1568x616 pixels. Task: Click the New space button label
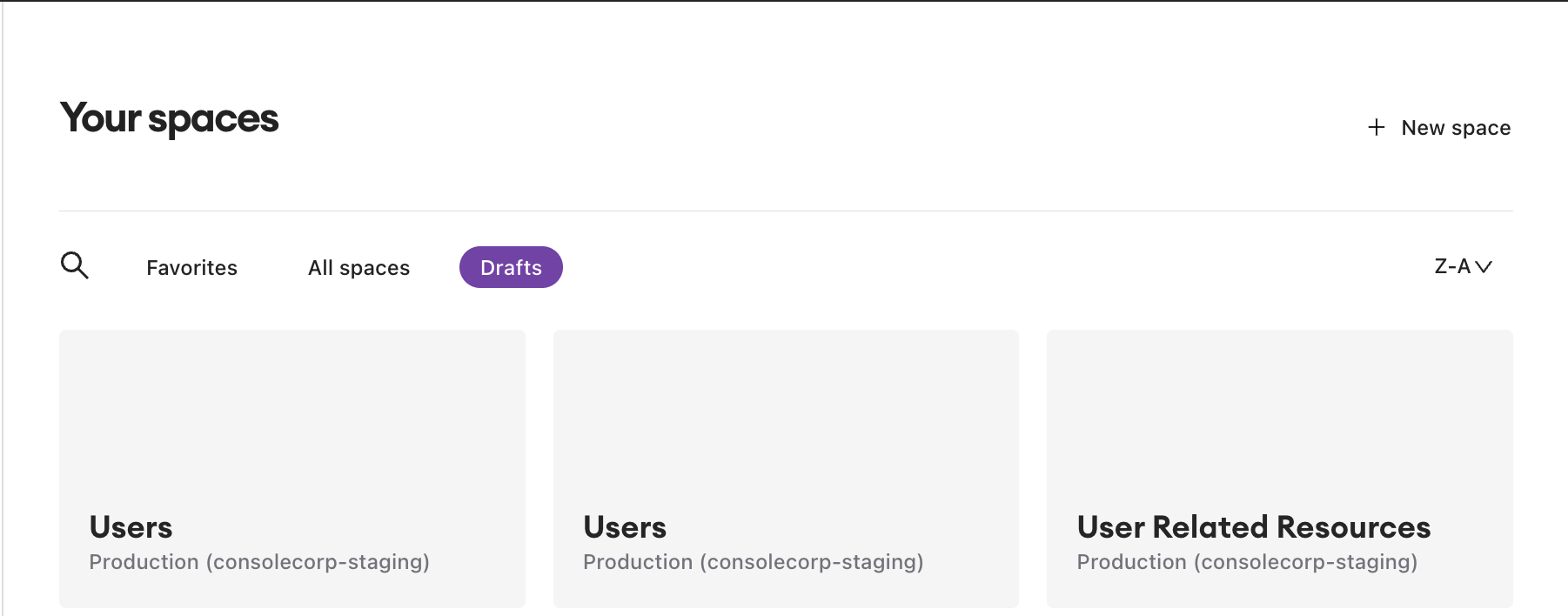1456,128
